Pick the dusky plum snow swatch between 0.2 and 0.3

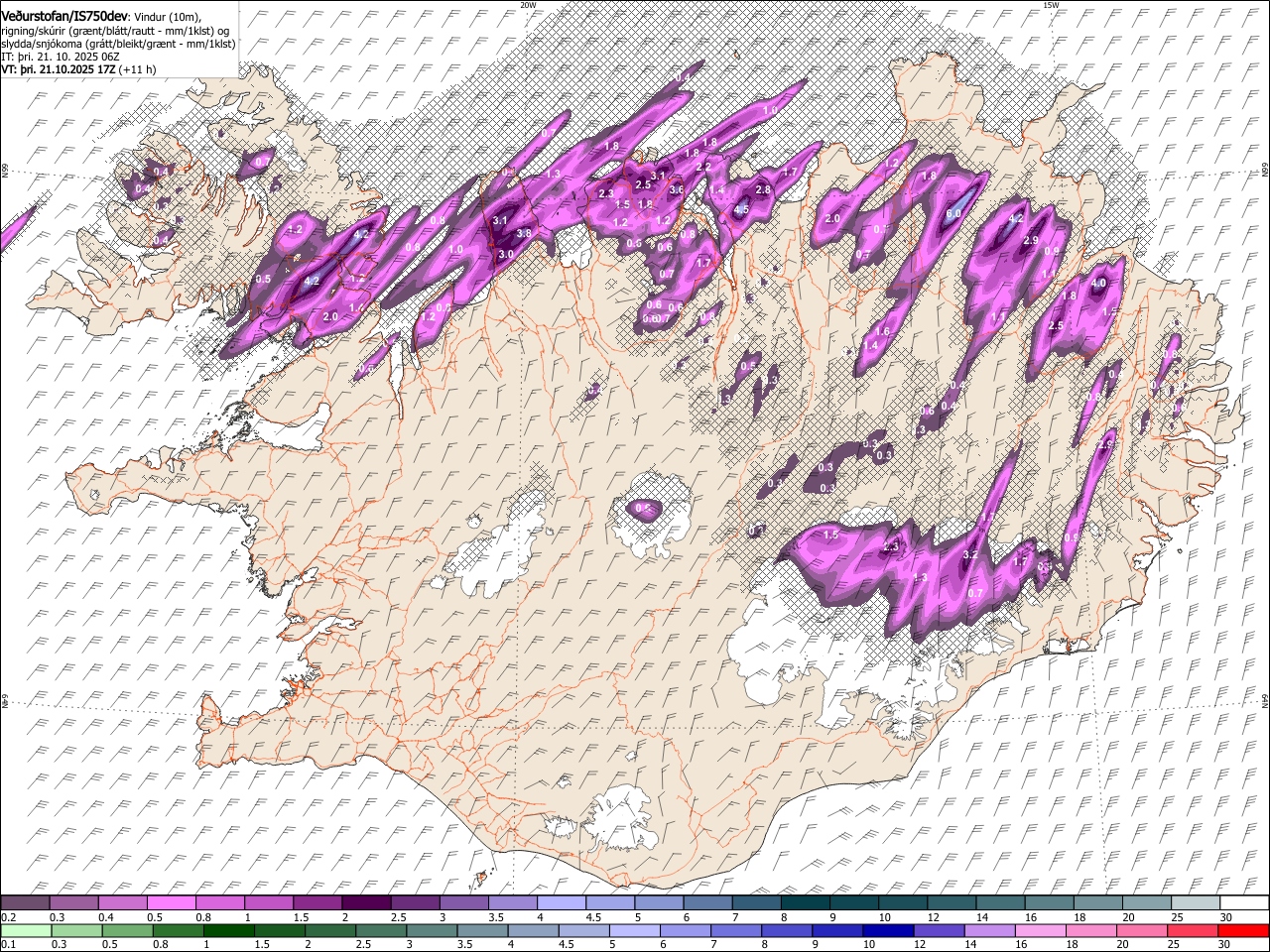tap(25, 903)
